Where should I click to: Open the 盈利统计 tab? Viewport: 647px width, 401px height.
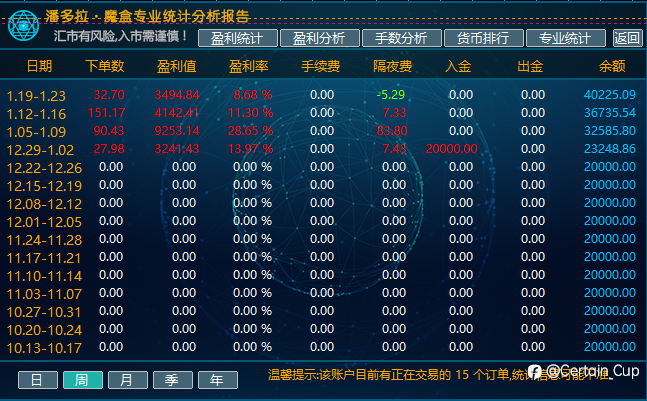tap(237, 38)
